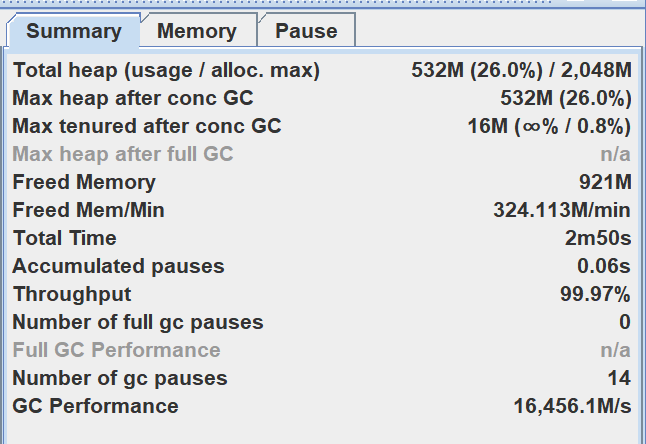Switch to the Memory tab

point(197,31)
